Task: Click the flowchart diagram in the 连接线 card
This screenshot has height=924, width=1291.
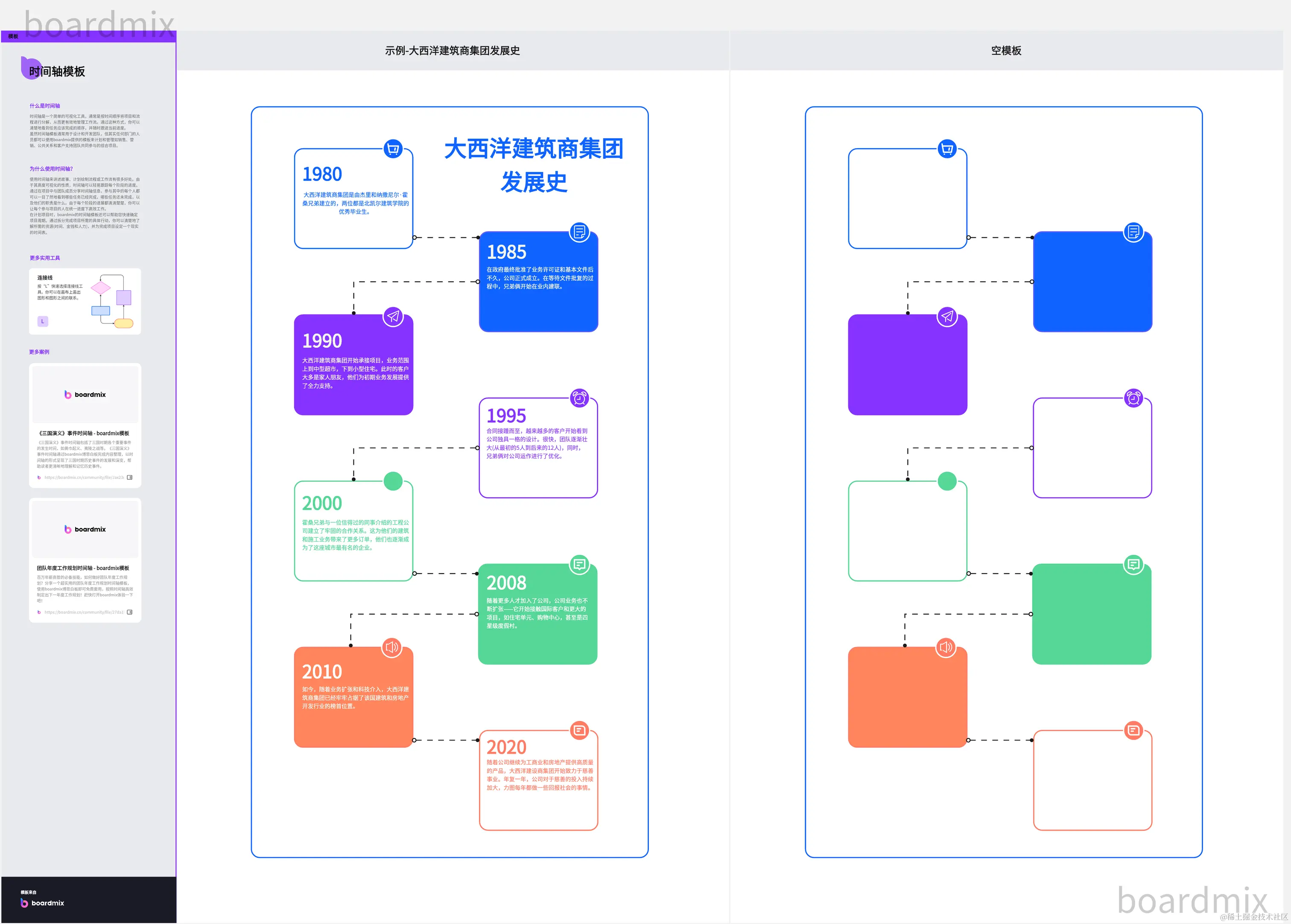Action: (112, 302)
